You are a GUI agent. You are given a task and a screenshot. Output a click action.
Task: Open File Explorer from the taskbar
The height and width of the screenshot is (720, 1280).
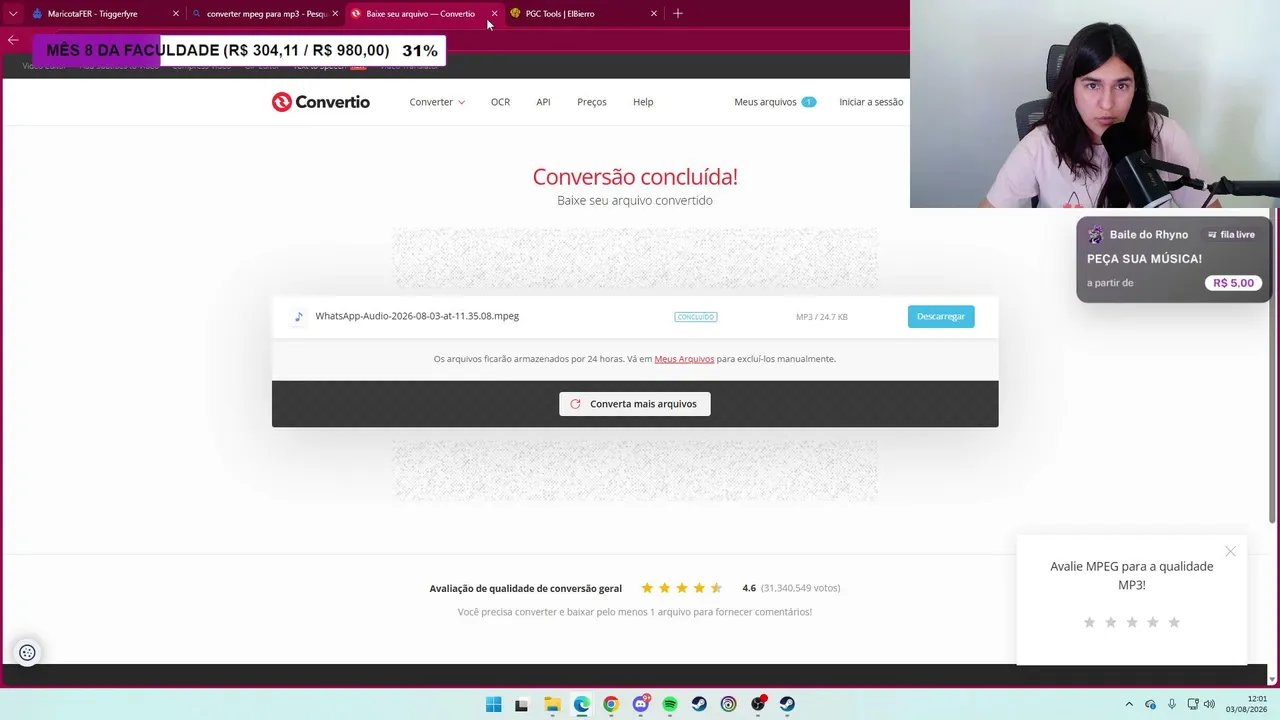(552, 704)
